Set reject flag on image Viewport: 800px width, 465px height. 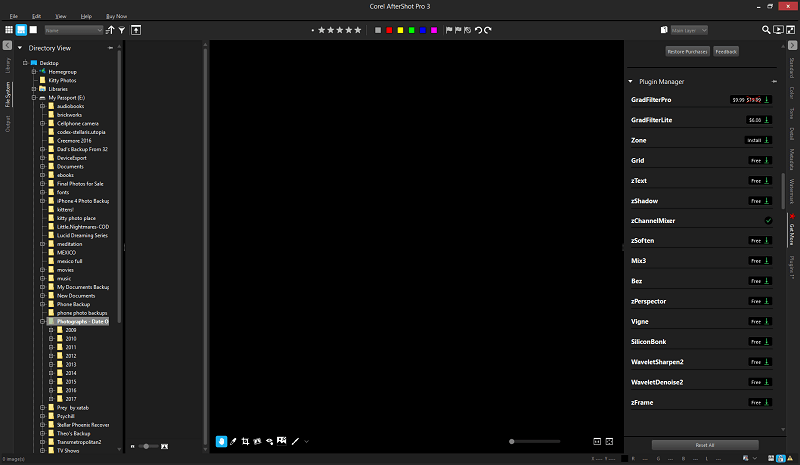(x=458, y=30)
